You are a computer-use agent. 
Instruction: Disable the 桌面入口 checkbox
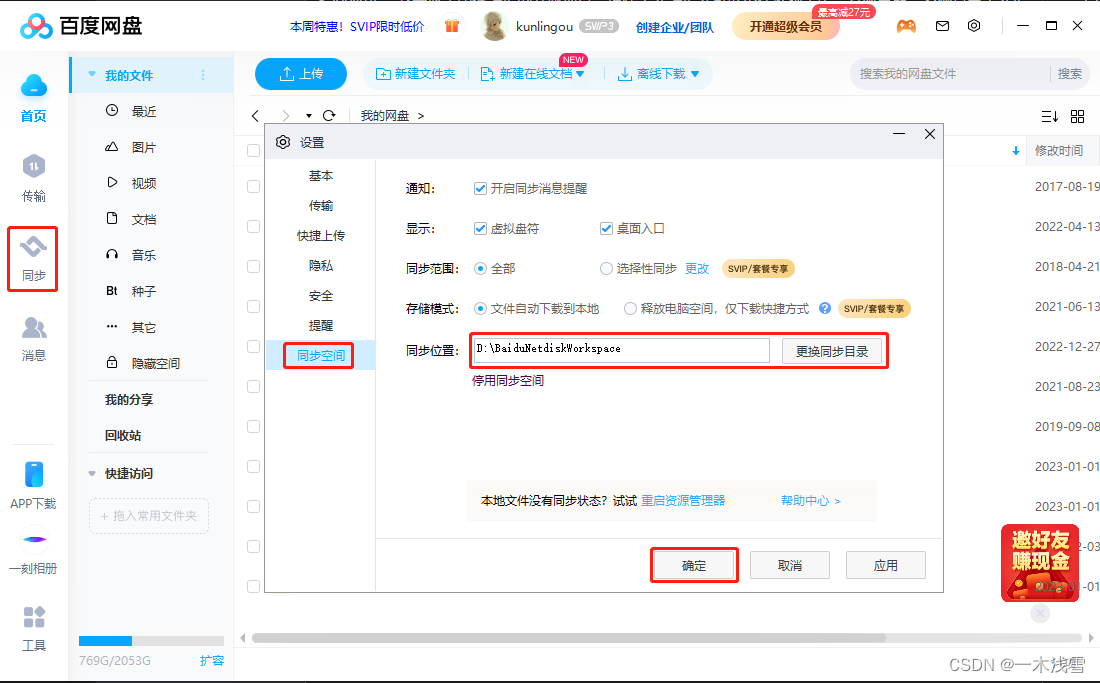coord(607,228)
